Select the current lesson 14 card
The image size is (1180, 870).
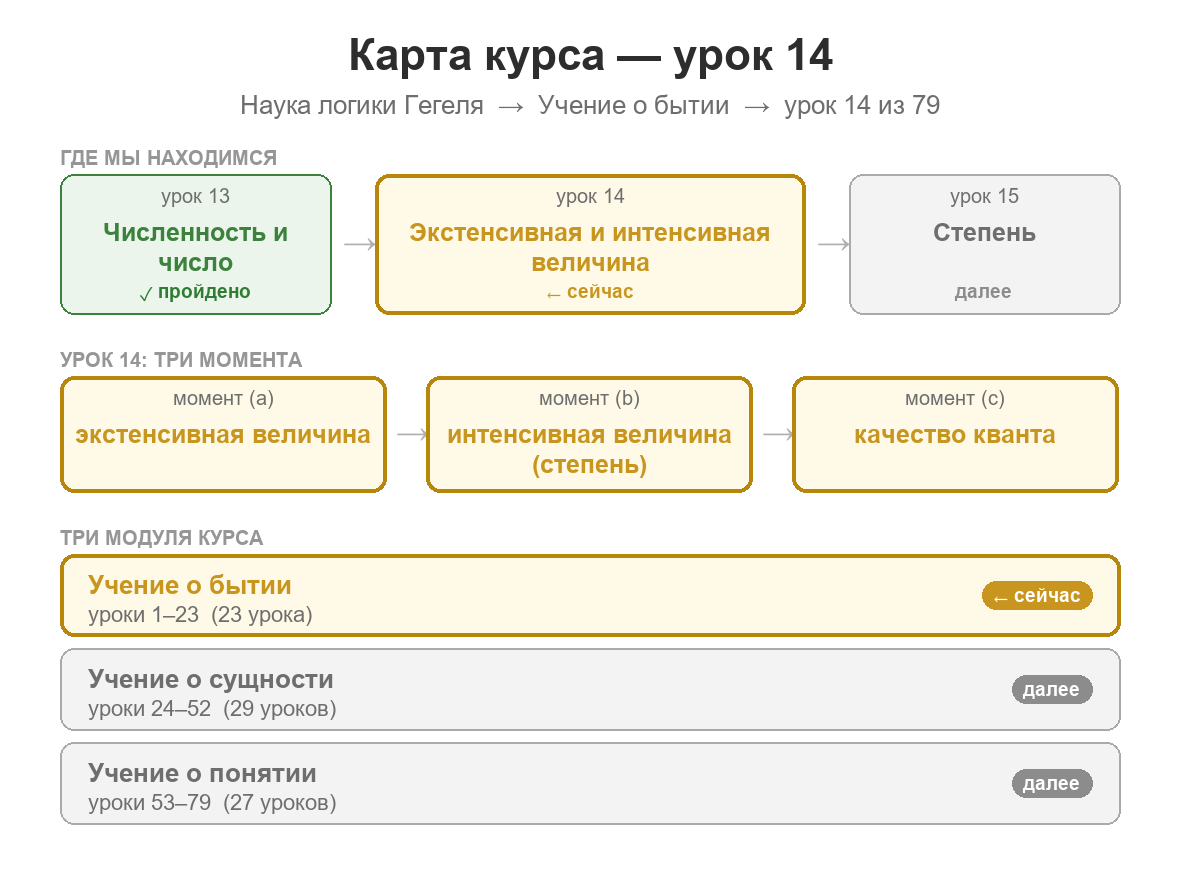(x=590, y=245)
